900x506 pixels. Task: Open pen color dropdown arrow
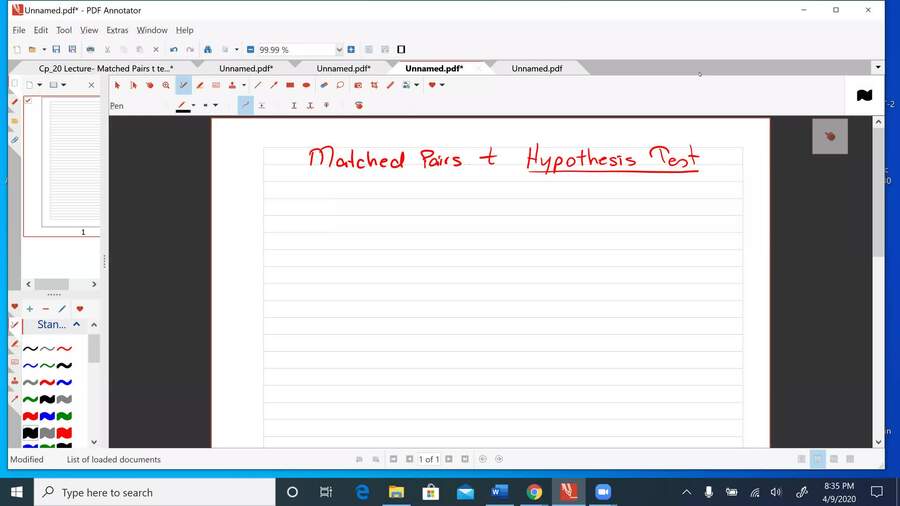(193, 106)
